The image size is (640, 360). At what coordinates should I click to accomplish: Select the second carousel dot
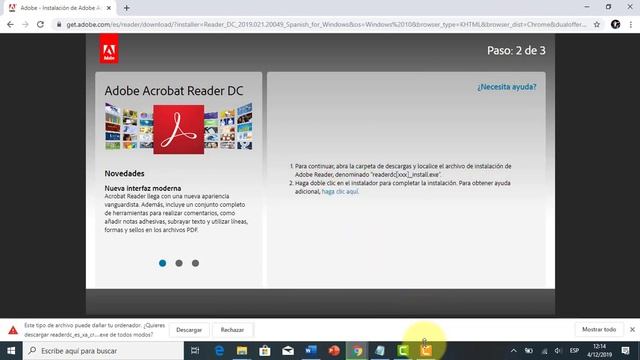[x=179, y=263]
